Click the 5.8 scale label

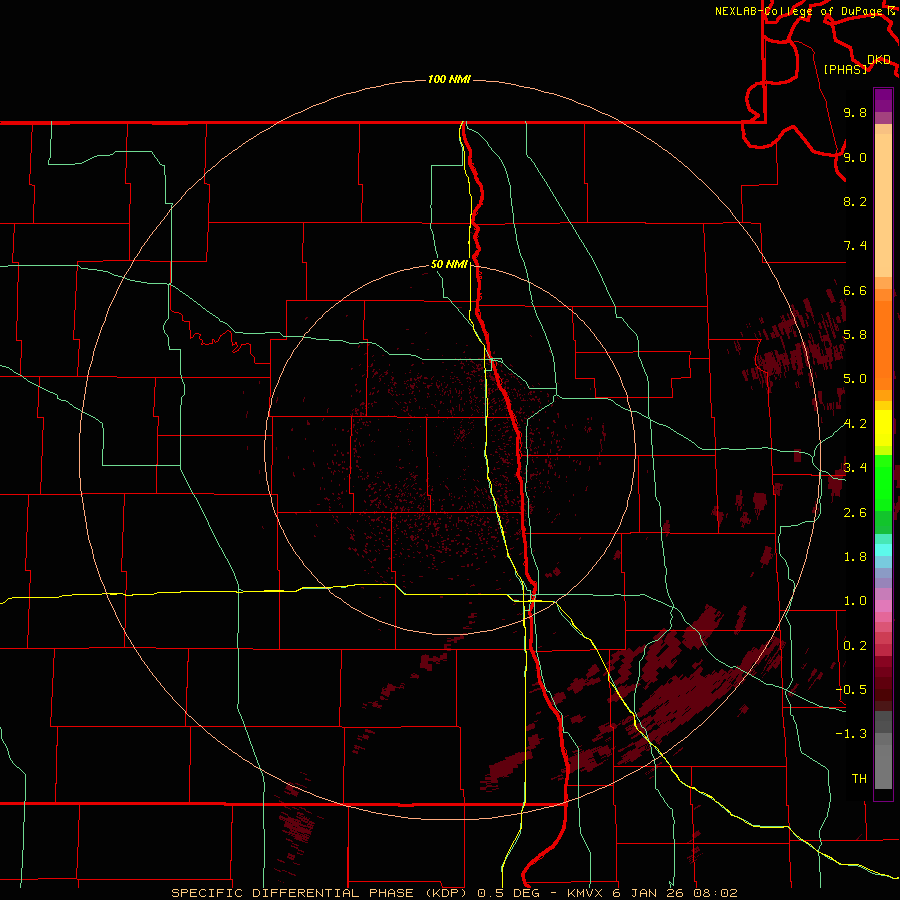coord(855,335)
